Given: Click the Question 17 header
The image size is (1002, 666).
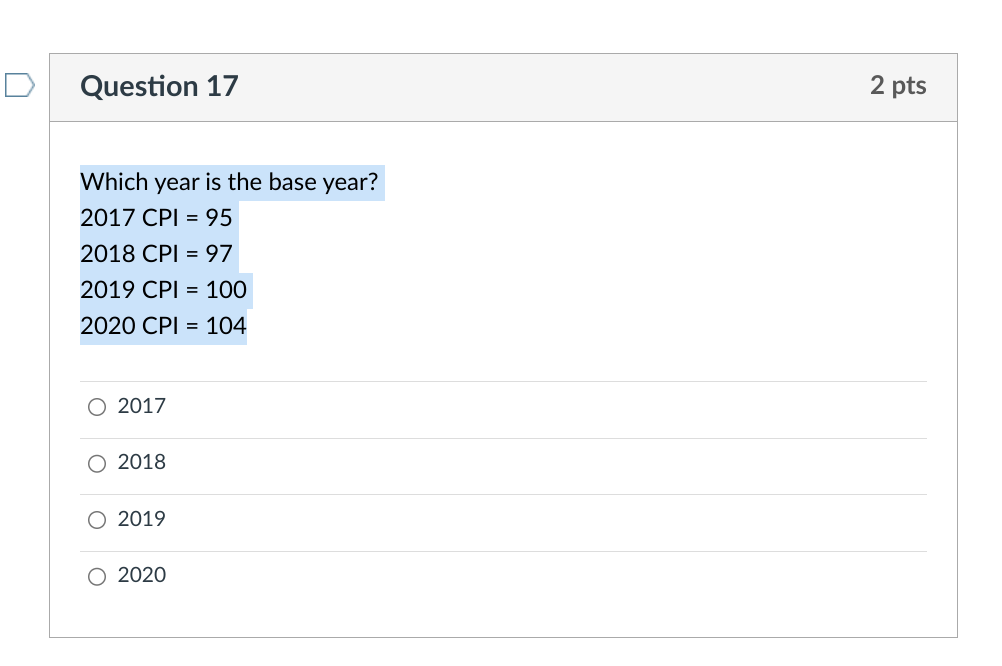Looking at the screenshot, I should point(158,86).
